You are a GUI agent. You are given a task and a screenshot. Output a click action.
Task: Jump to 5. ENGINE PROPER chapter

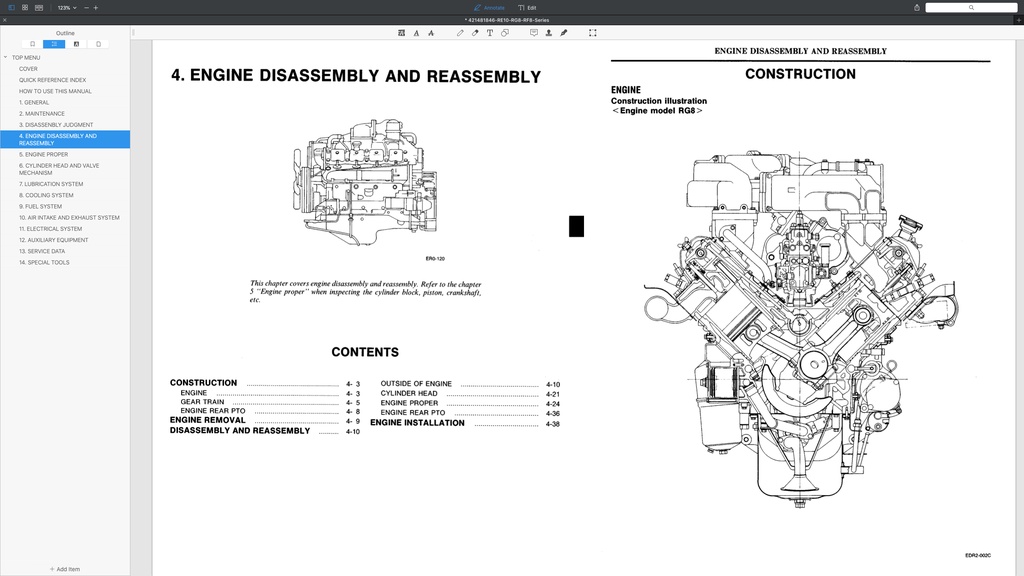pos(43,154)
